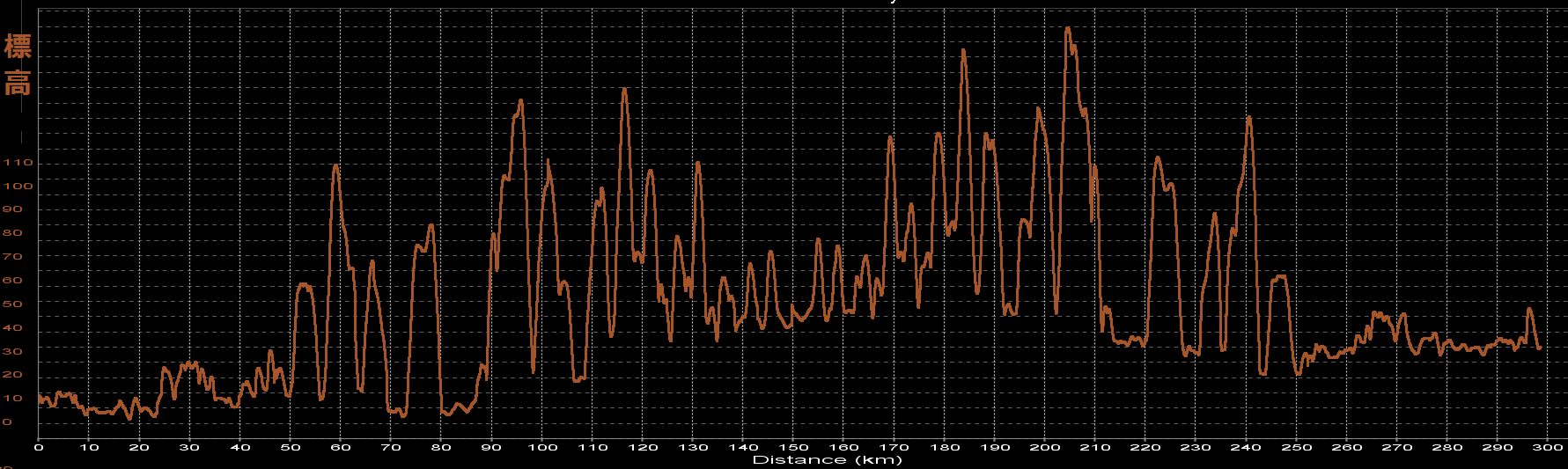Click the highest elevation peak near 205 km
1568x469 pixels.
(1068, 29)
